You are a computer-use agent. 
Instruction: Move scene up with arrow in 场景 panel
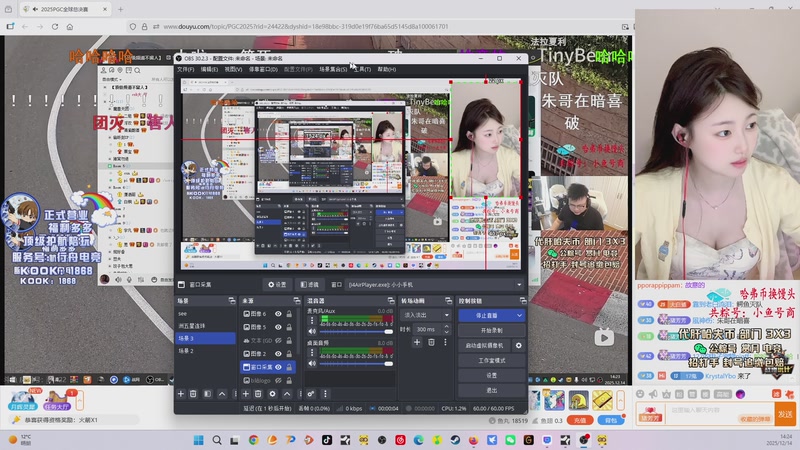(222, 394)
